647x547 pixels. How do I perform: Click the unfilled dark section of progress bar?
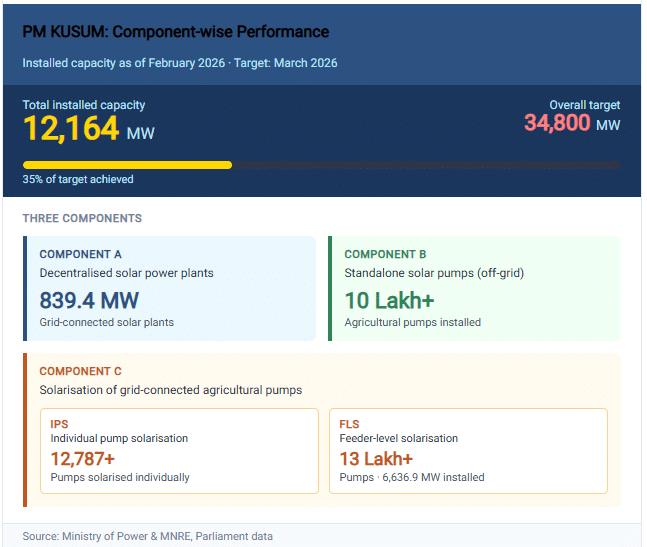click(x=425, y=165)
